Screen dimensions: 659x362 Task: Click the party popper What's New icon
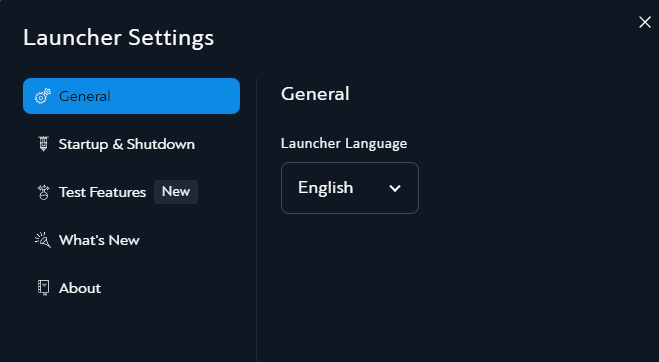(43, 240)
